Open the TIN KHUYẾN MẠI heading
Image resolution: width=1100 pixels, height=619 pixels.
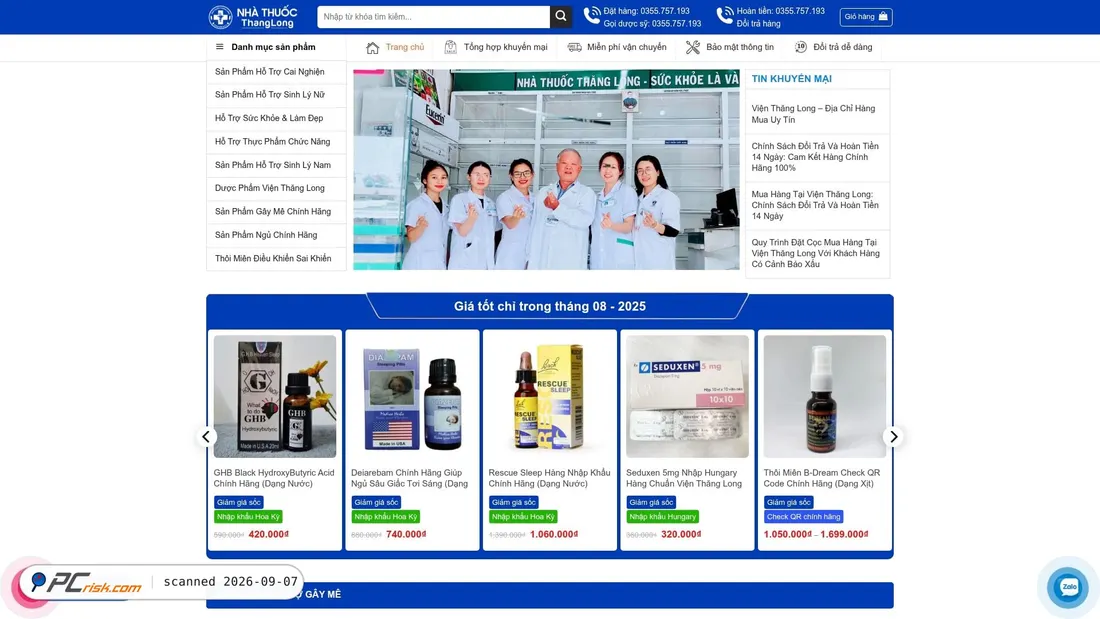791,79
